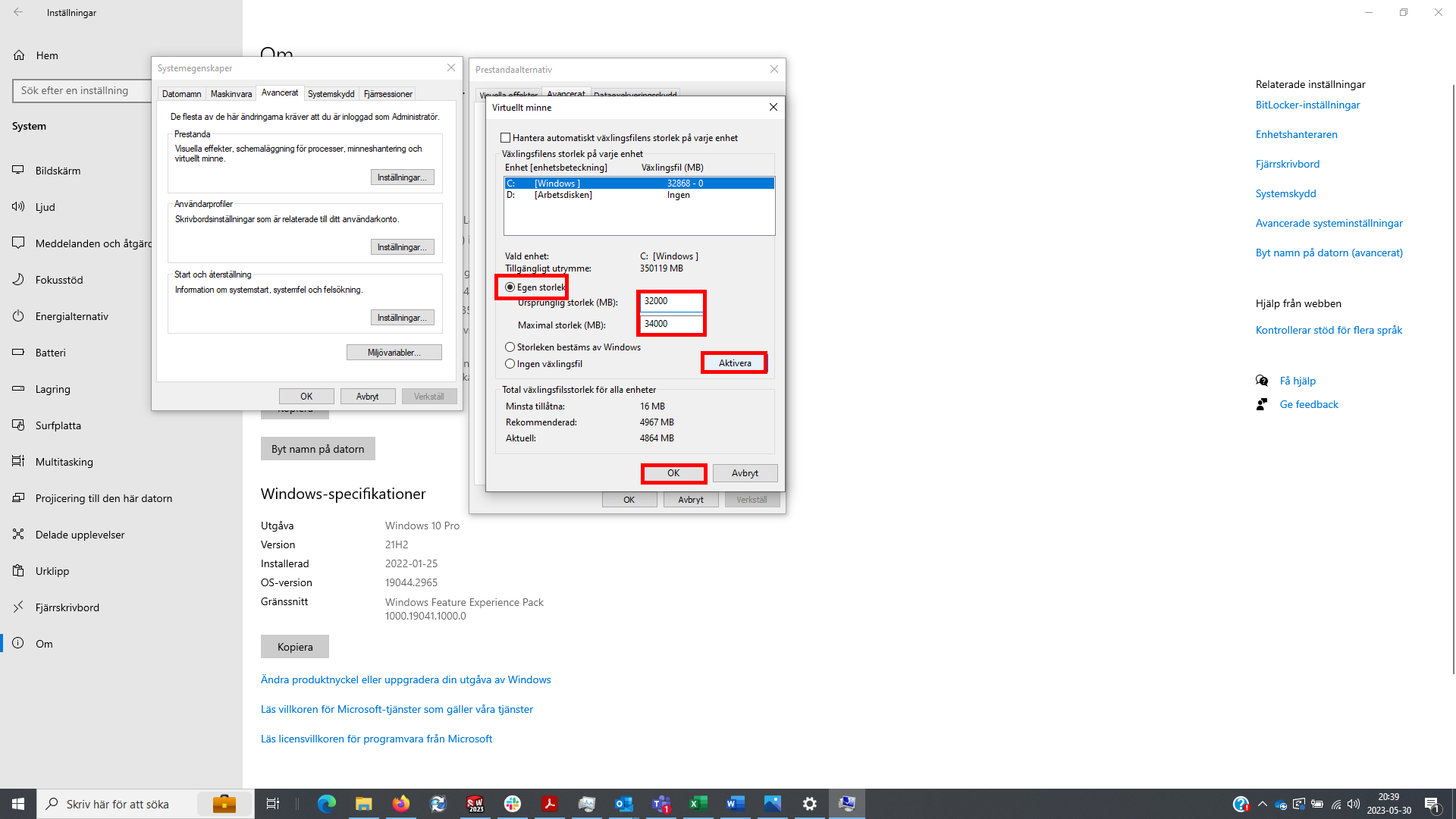Click OneDrive sync tray icon

point(1281,805)
